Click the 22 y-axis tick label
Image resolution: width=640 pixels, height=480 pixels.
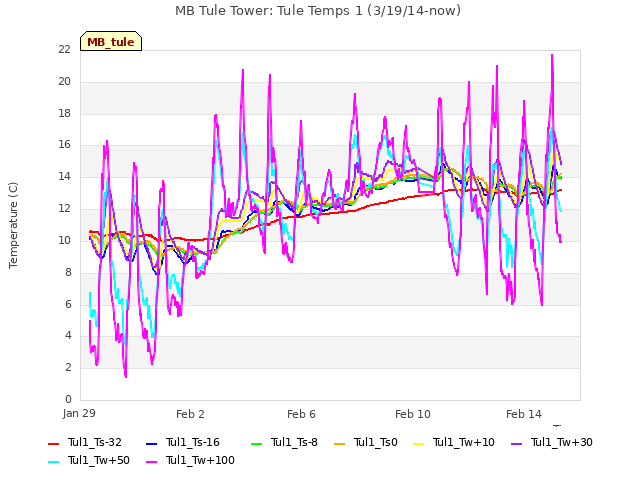click(x=64, y=49)
